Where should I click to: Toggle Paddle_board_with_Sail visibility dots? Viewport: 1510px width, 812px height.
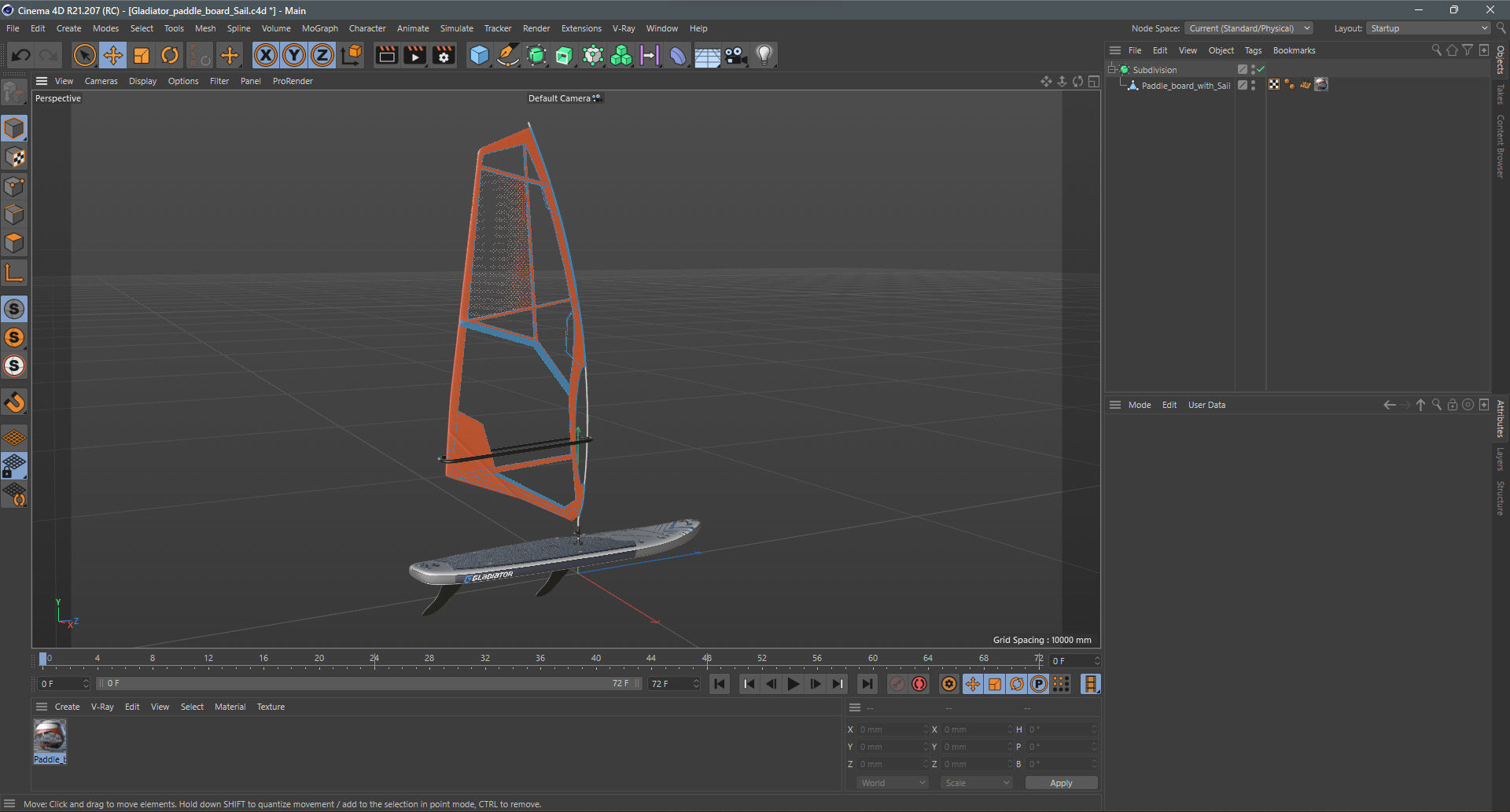click(x=1253, y=85)
